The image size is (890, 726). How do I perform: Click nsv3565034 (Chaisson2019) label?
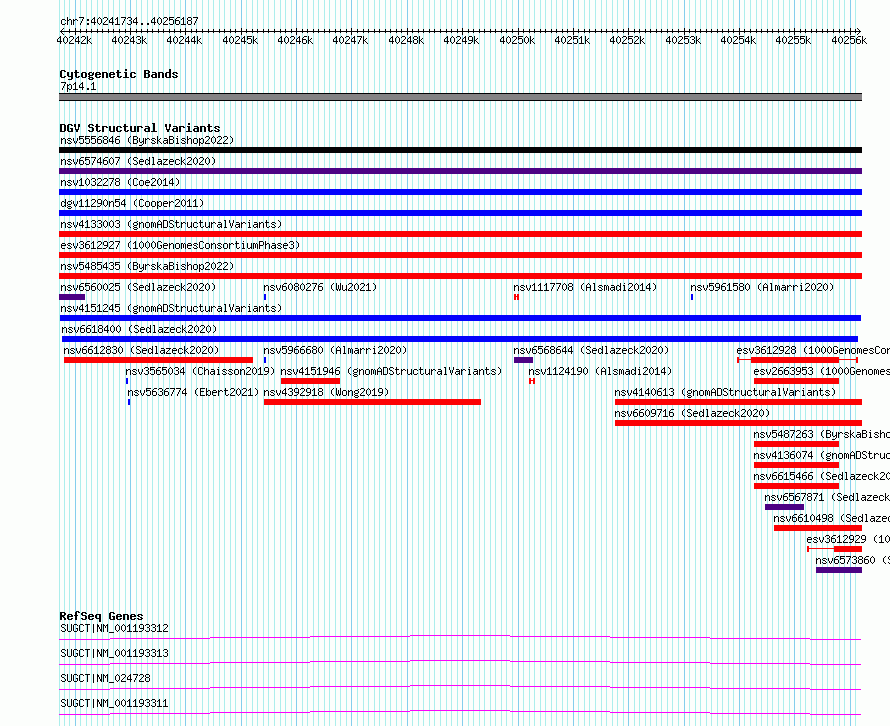click(x=200, y=371)
